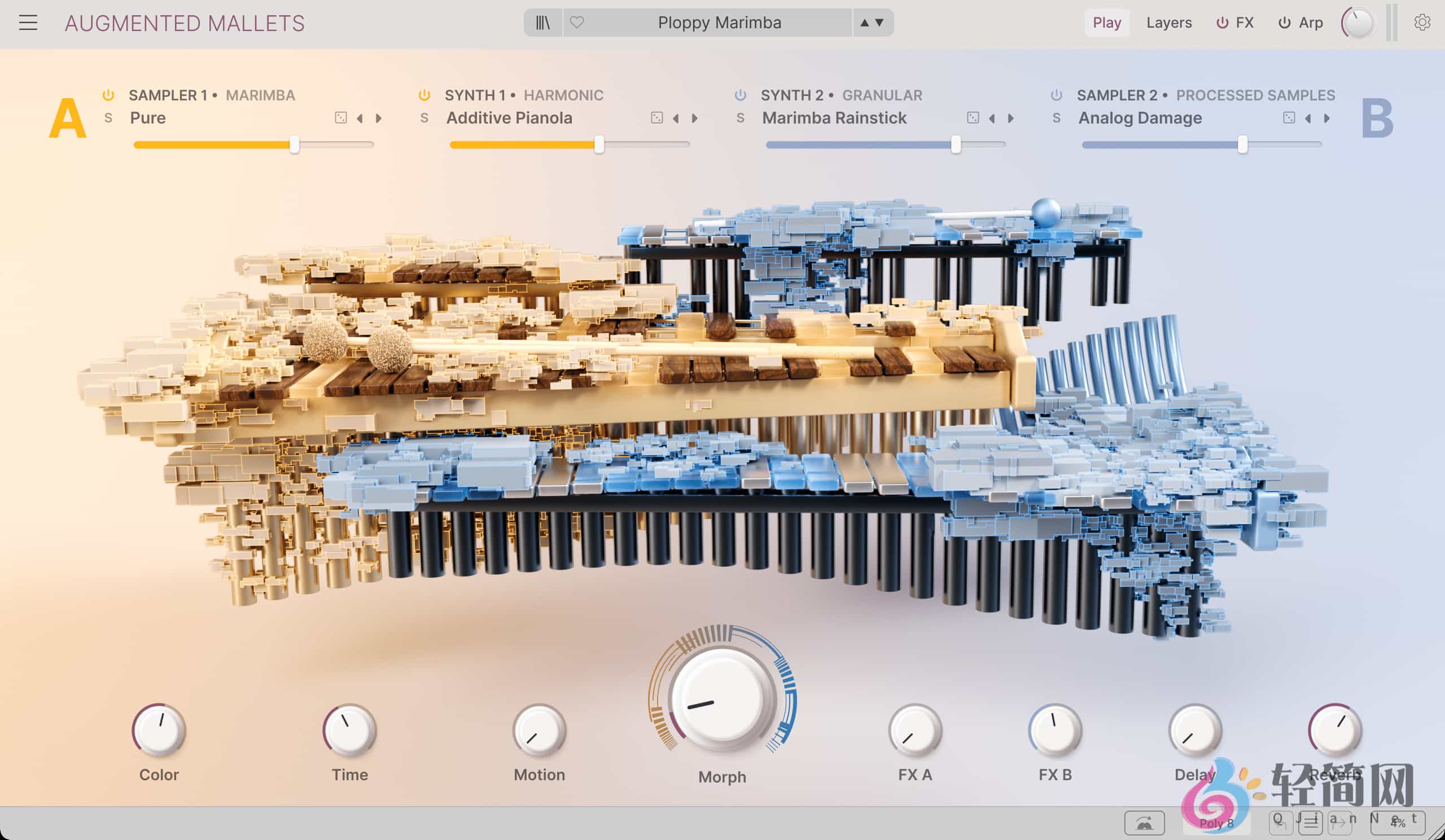Open the hamburger main menu
1445x840 pixels.
[28, 23]
